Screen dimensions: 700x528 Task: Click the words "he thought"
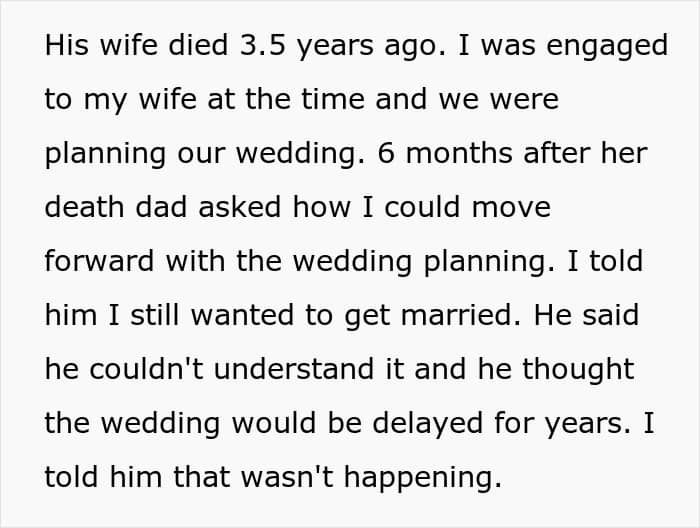pos(556,370)
